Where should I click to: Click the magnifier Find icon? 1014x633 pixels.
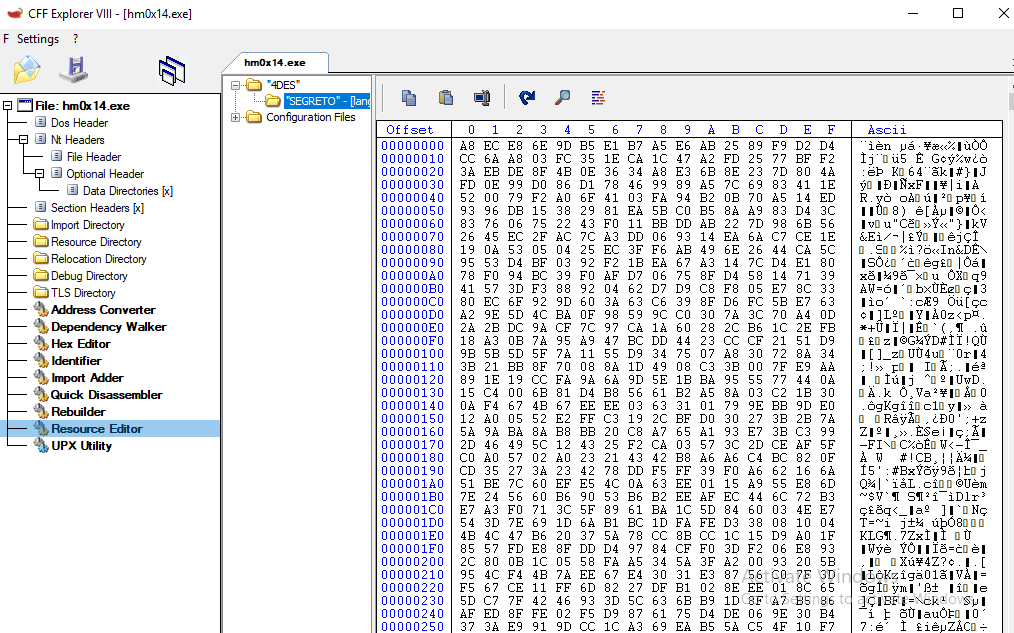(563, 98)
